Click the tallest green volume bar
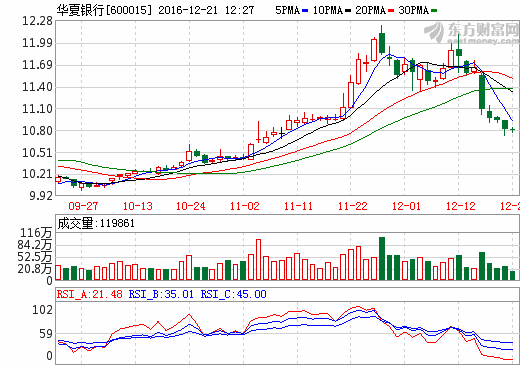520x365 pixels. pos(382,258)
